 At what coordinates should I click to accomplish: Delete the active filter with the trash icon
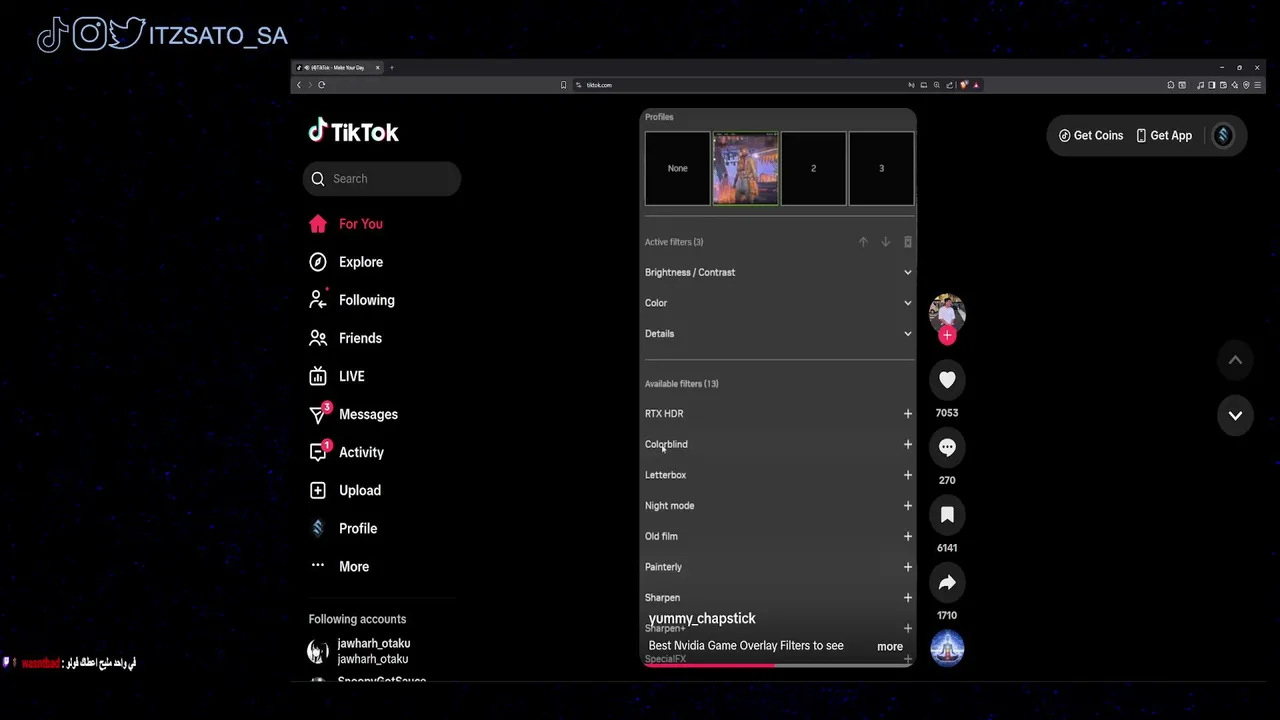pyautogui.click(x=907, y=242)
